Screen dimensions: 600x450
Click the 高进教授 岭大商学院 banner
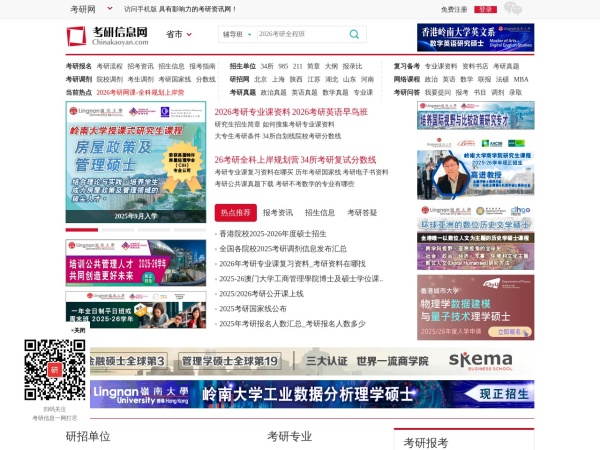click(x=476, y=168)
